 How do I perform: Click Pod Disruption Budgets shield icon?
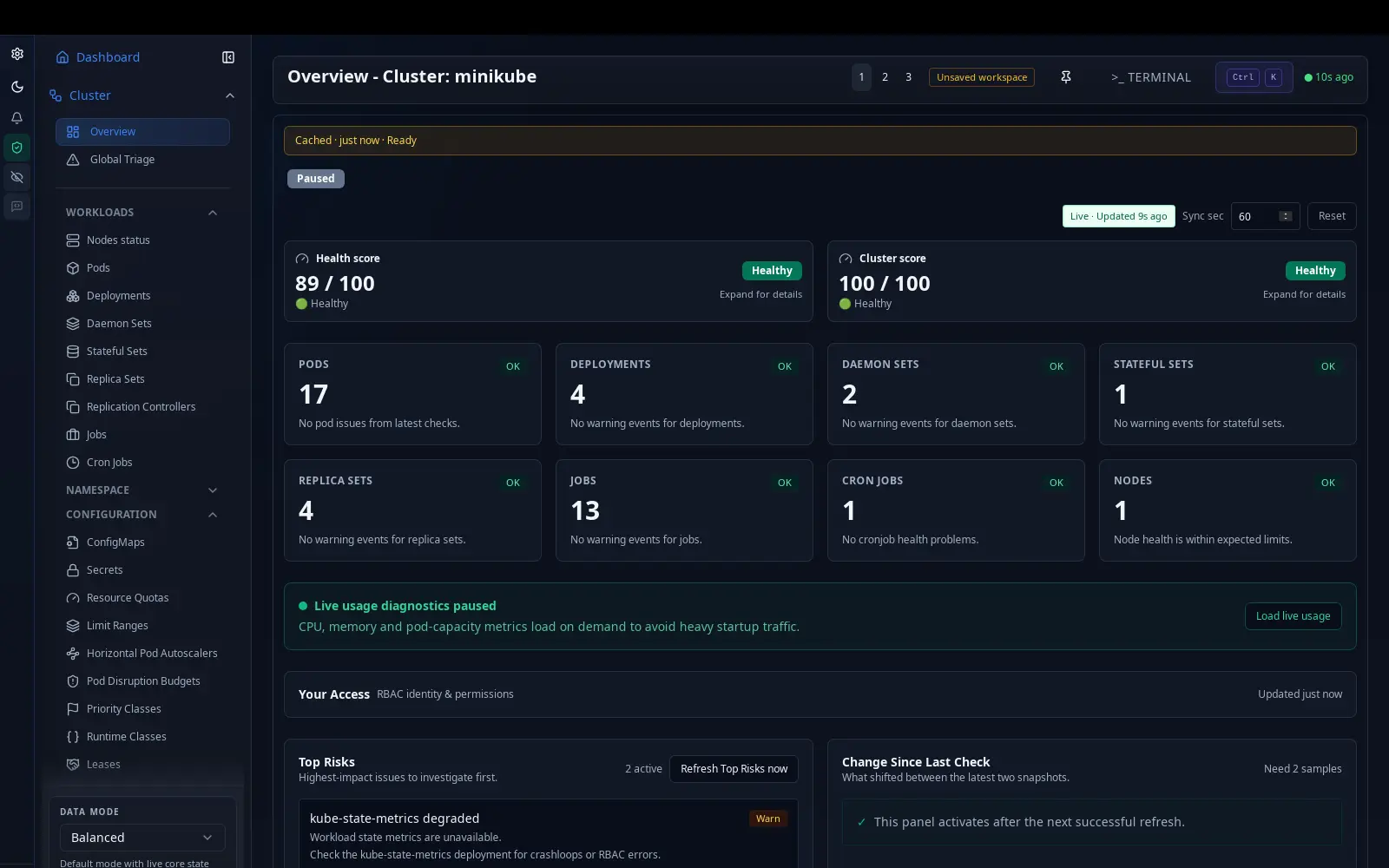pos(73,681)
